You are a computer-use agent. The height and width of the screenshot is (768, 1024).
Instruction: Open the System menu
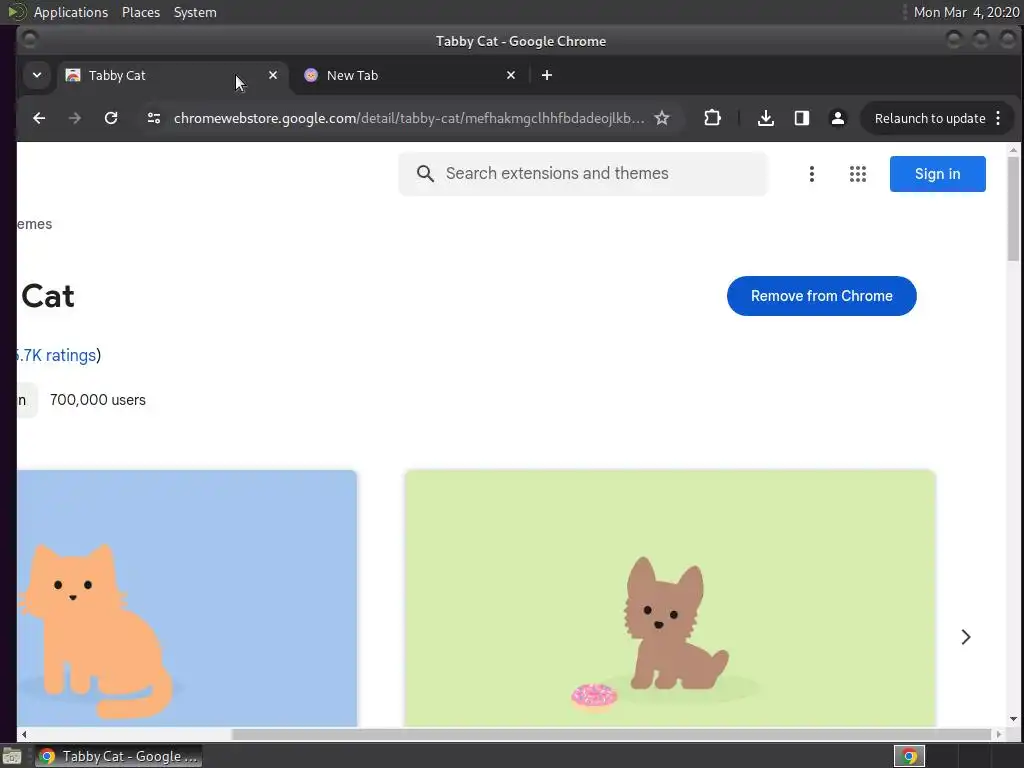tap(195, 12)
